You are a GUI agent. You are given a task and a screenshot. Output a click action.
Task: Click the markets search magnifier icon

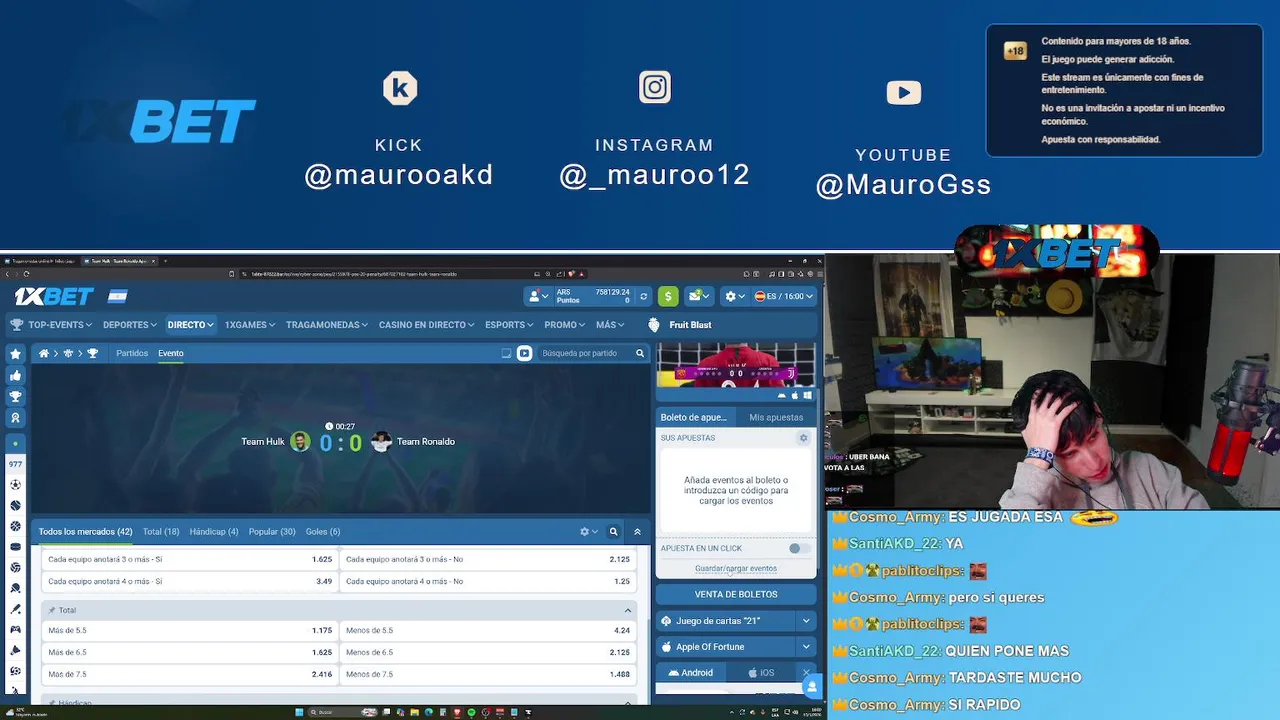click(614, 532)
